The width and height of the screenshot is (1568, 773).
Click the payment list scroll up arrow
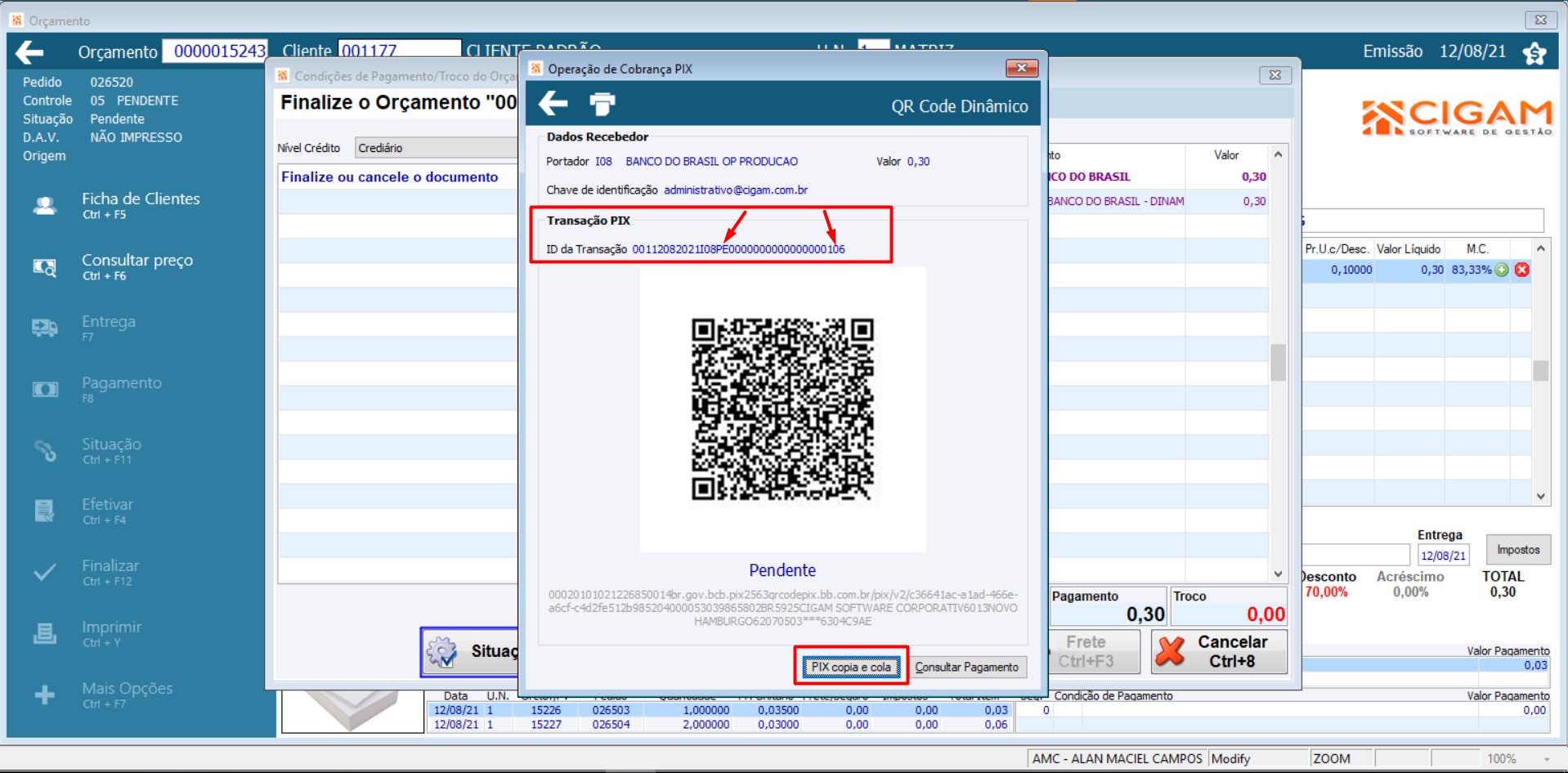1278,154
